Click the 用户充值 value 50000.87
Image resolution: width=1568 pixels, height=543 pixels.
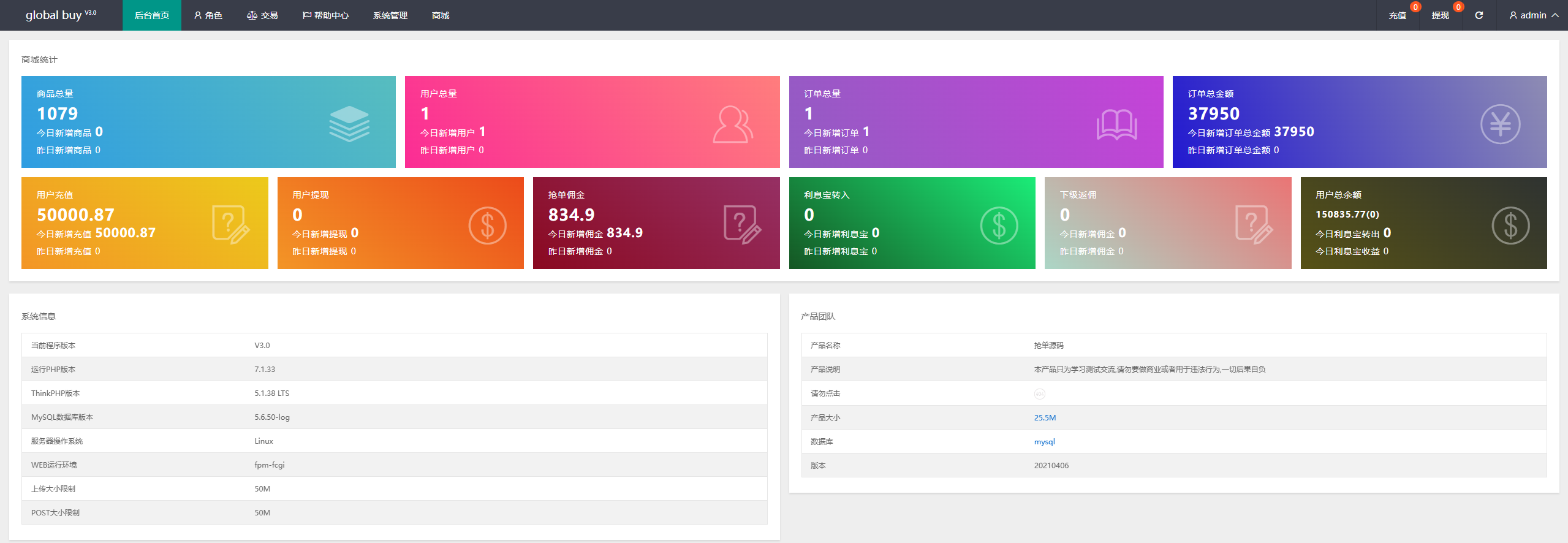75,215
